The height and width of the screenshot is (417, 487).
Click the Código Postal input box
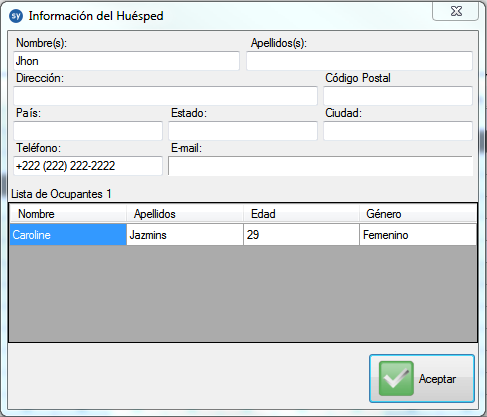[398, 96]
